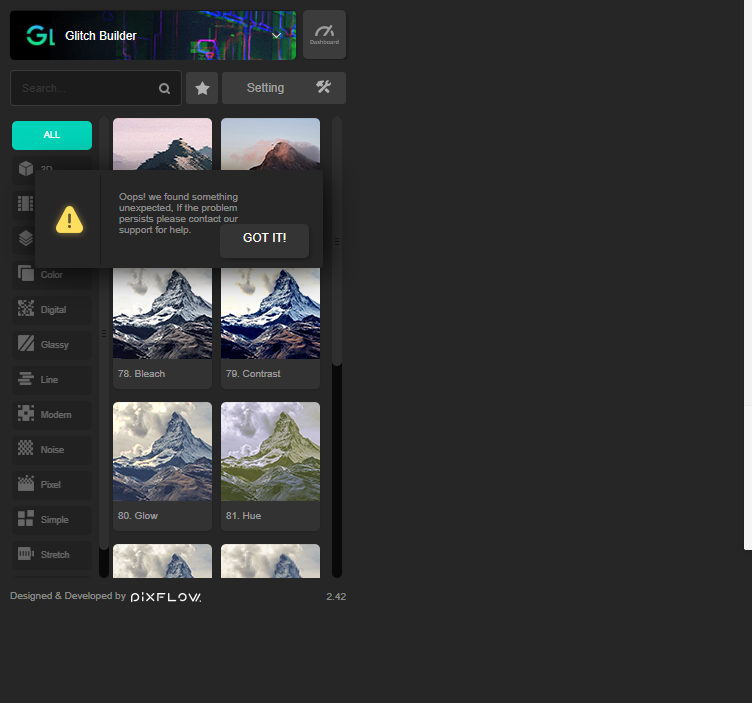Click the star favorites icon
This screenshot has width=752, height=703.
[x=202, y=88]
